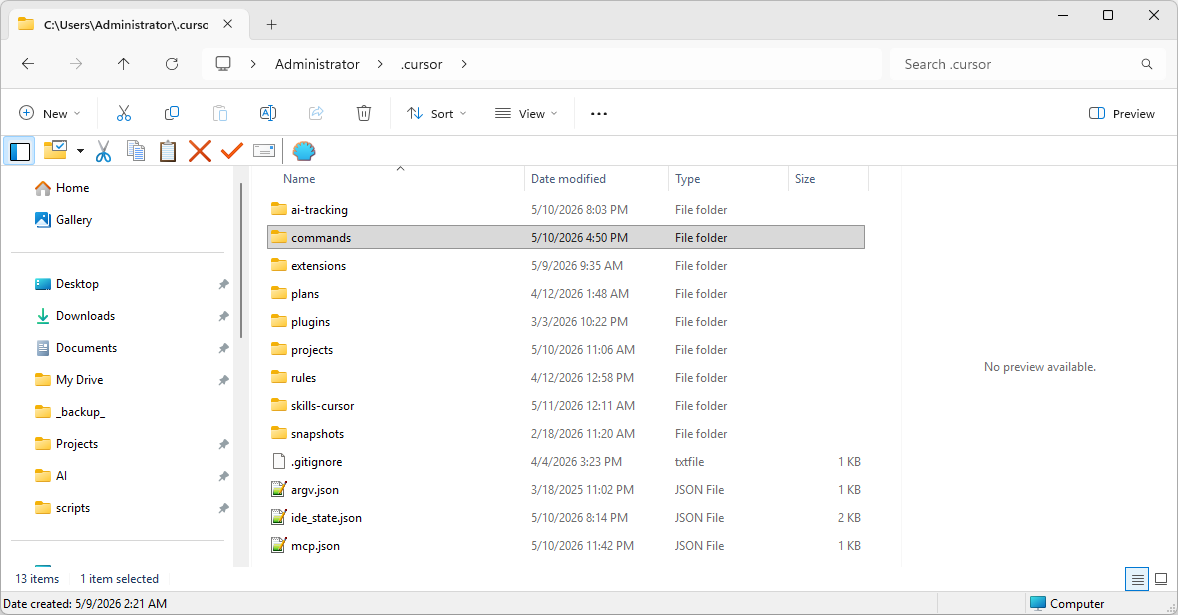The width and height of the screenshot is (1178, 615).
Task: Open Desktop in the navigation pane
Action: (67, 284)
